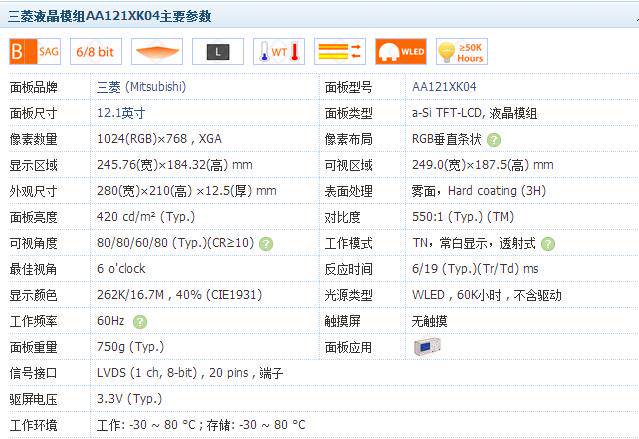The width and height of the screenshot is (639, 439).
Task: Click the 249.0(宽)×187.5(高) mm value
Action: 483,165
